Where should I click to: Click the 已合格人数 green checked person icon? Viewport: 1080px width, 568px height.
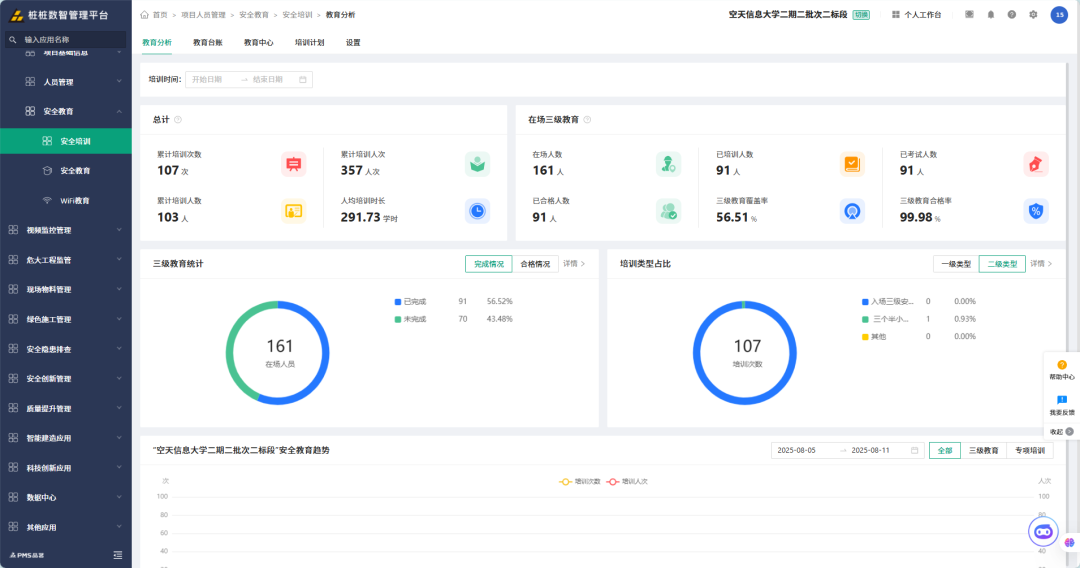668,211
